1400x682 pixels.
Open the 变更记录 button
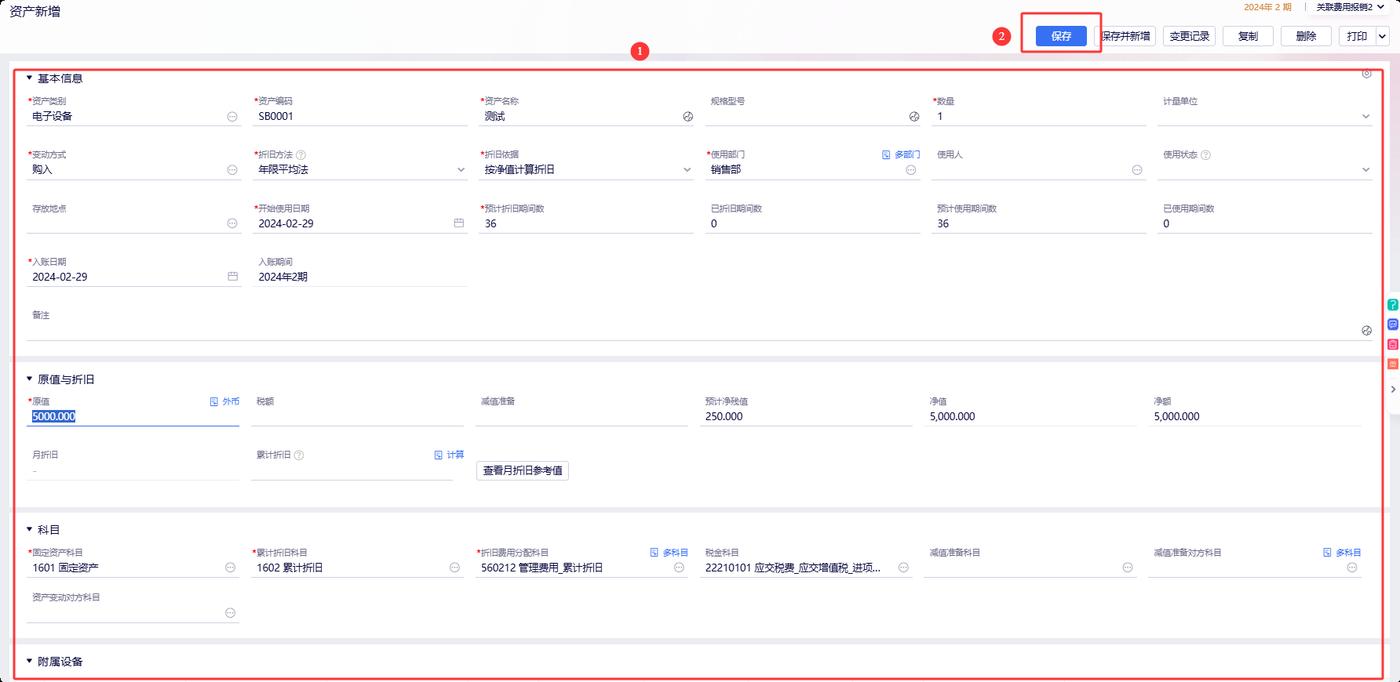1190,36
